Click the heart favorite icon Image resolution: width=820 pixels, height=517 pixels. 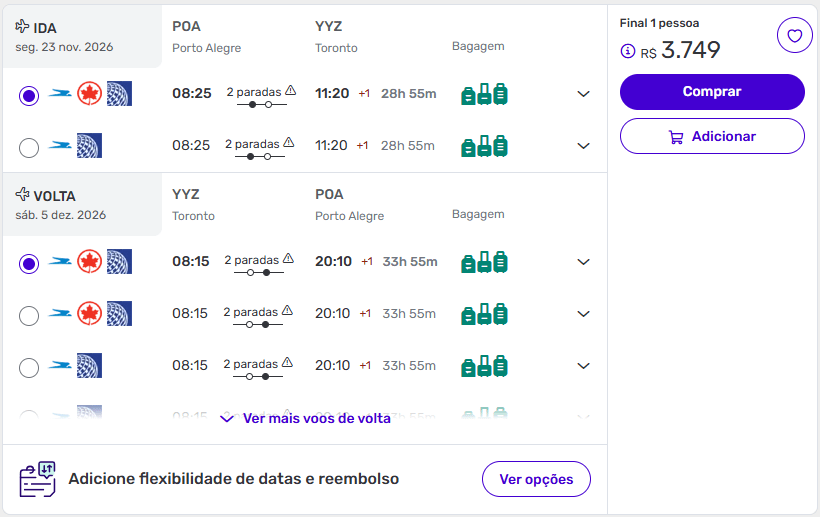point(794,36)
